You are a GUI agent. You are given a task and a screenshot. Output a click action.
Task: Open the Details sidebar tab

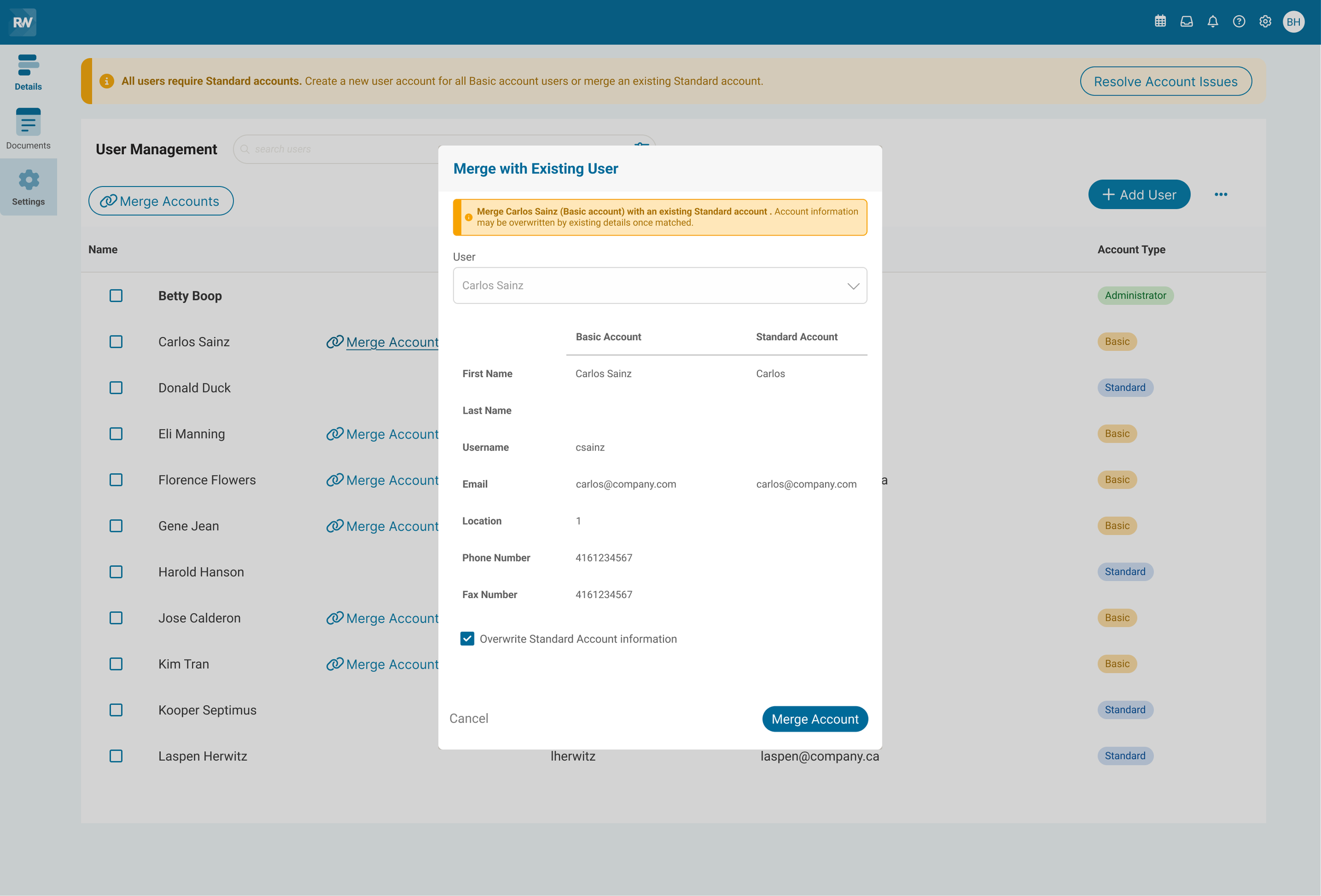click(28, 72)
